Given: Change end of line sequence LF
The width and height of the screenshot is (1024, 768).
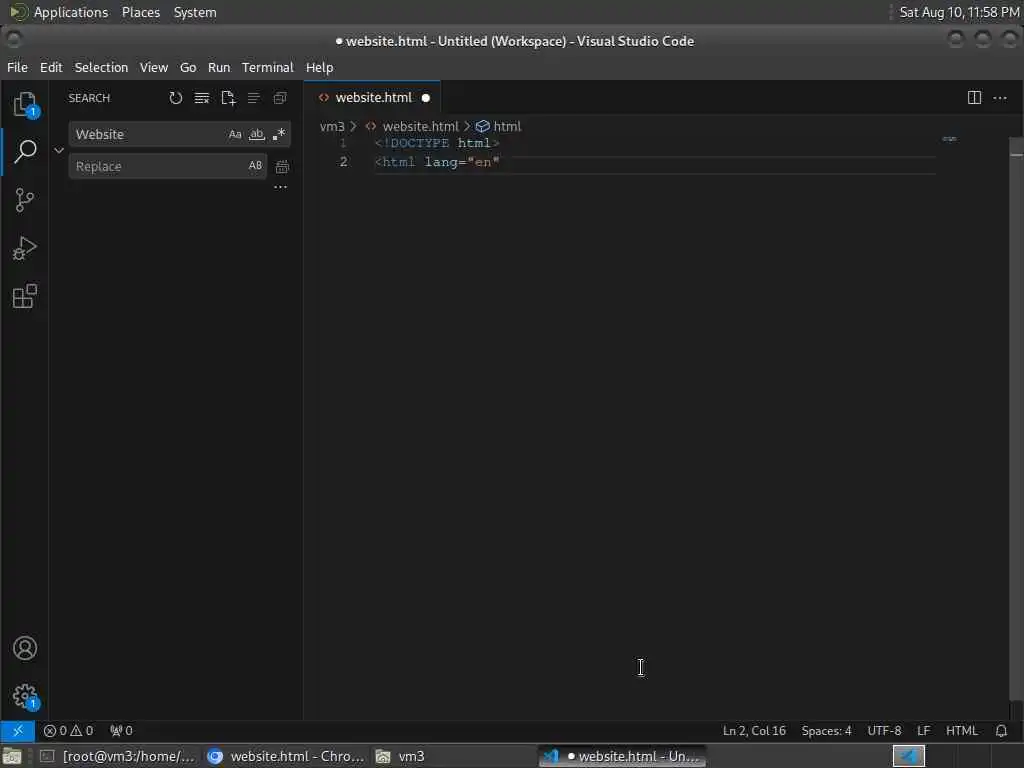Looking at the screenshot, I should [923, 730].
